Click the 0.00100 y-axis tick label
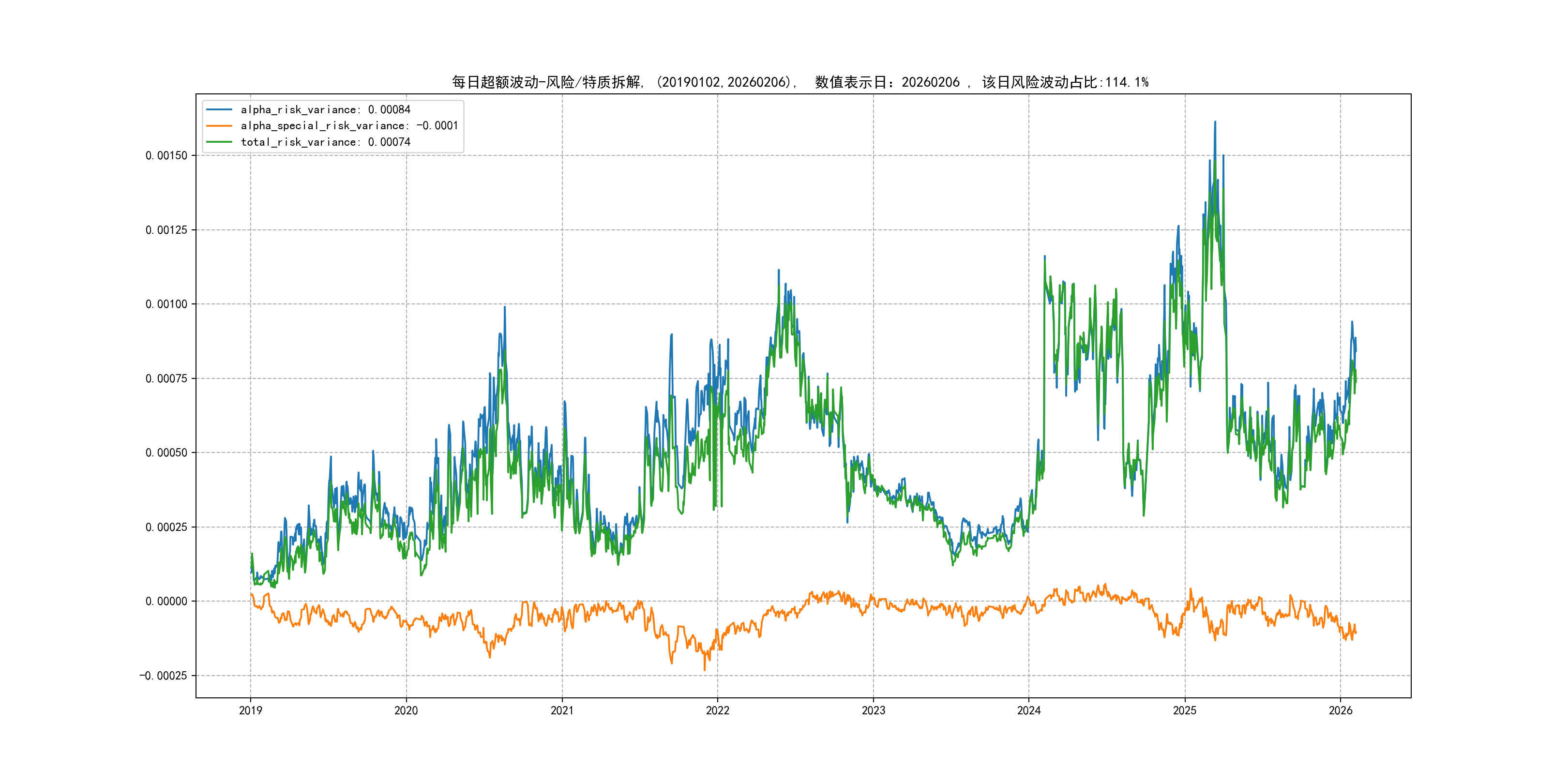The width and height of the screenshot is (1568, 784). (x=166, y=304)
